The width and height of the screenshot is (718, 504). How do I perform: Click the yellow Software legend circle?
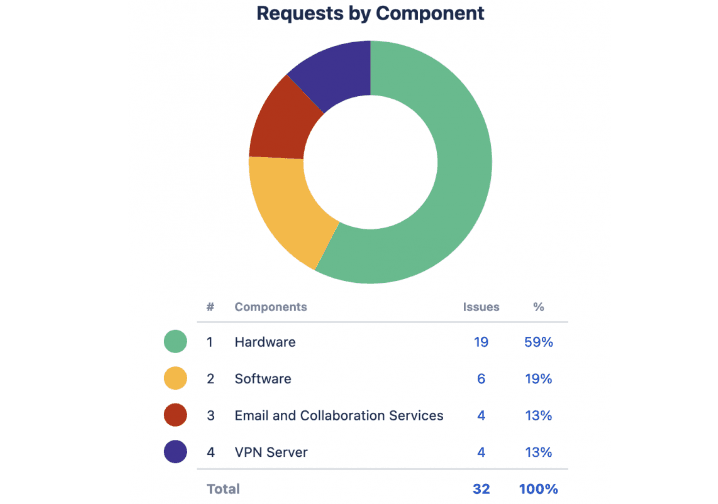coord(175,379)
